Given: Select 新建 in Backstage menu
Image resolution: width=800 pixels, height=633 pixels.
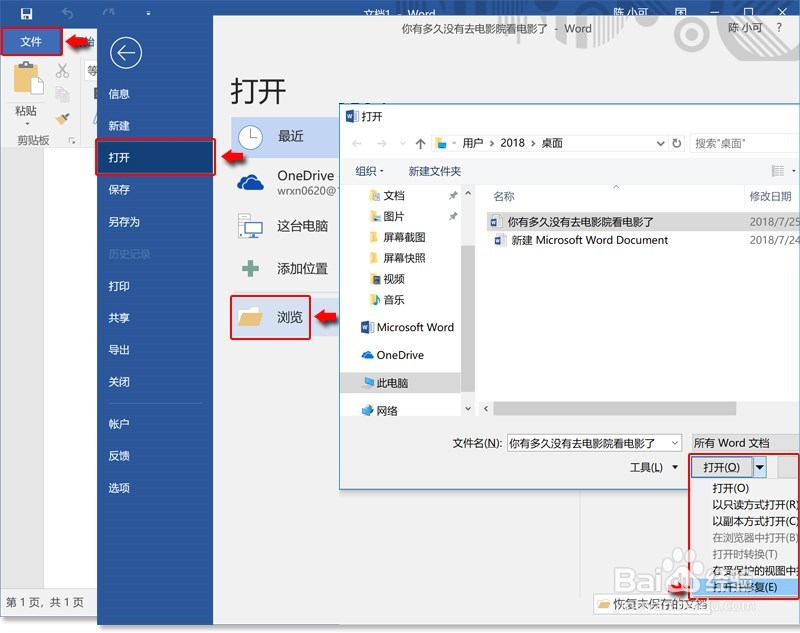Looking at the screenshot, I should (x=119, y=126).
